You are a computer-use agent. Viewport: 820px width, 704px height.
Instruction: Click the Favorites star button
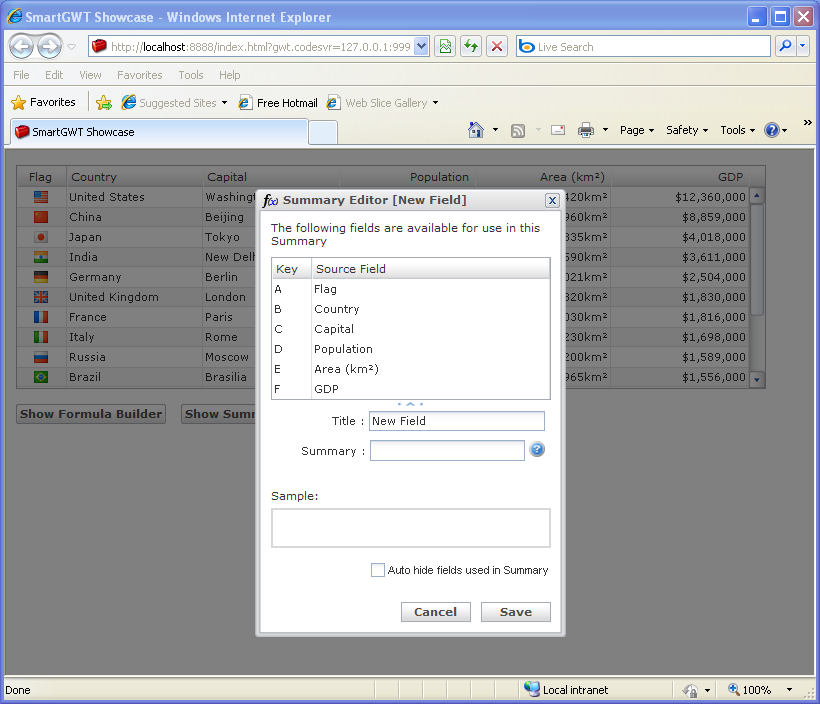43,102
